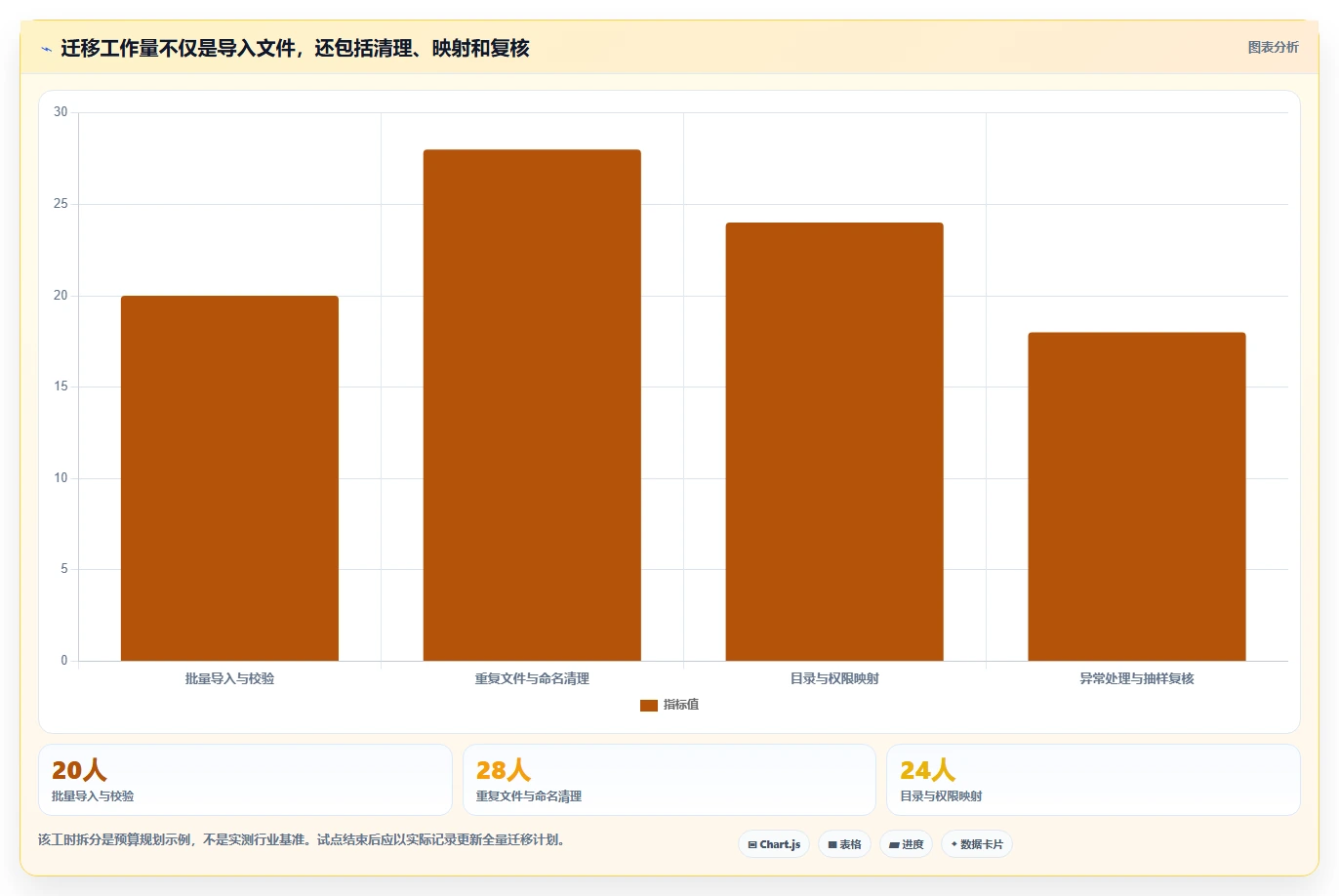Screen dimensions: 1339x896
Task: Click the 异常处理与抽样复核 x-axis label
Action: pyautogui.click(x=1137, y=678)
